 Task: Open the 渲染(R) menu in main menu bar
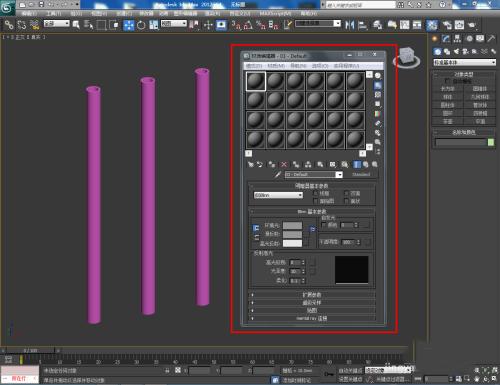coord(212,13)
